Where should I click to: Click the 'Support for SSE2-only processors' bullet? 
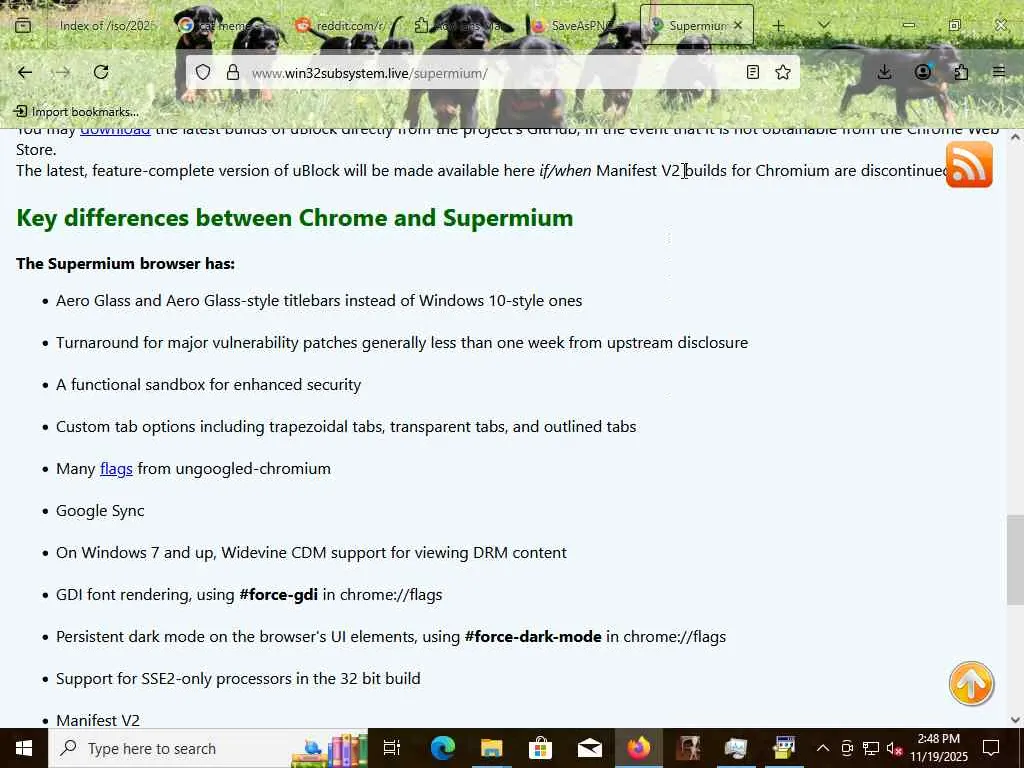(x=238, y=679)
